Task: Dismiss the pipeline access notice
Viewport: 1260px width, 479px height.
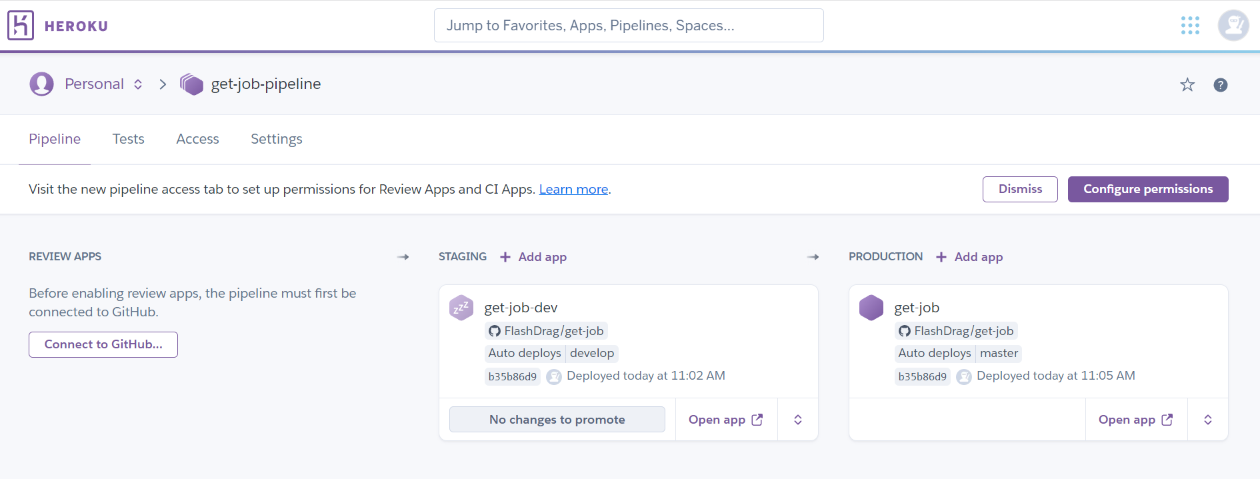Action: pyautogui.click(x=1020, y=189)
